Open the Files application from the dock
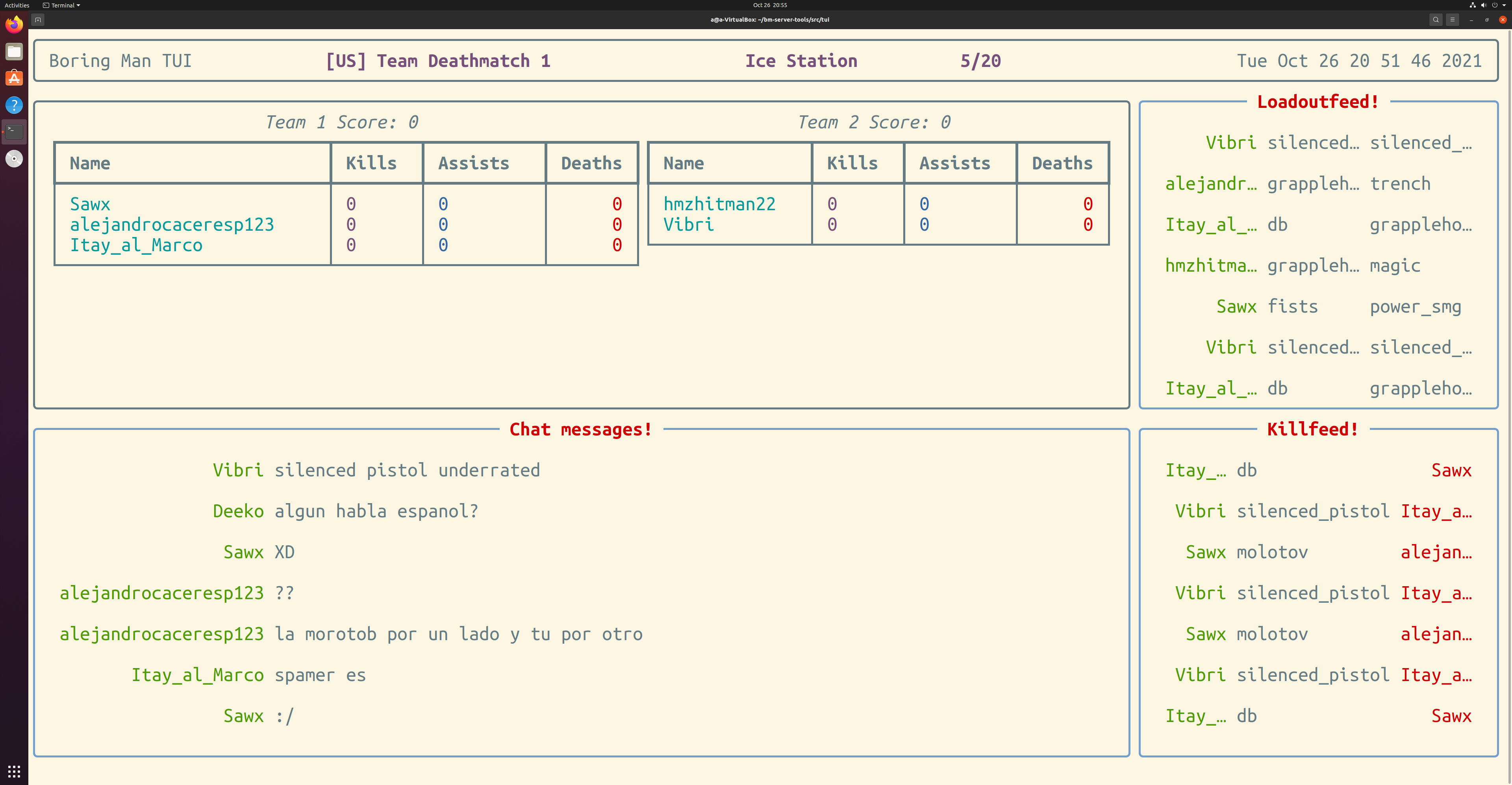 point(14,52)
